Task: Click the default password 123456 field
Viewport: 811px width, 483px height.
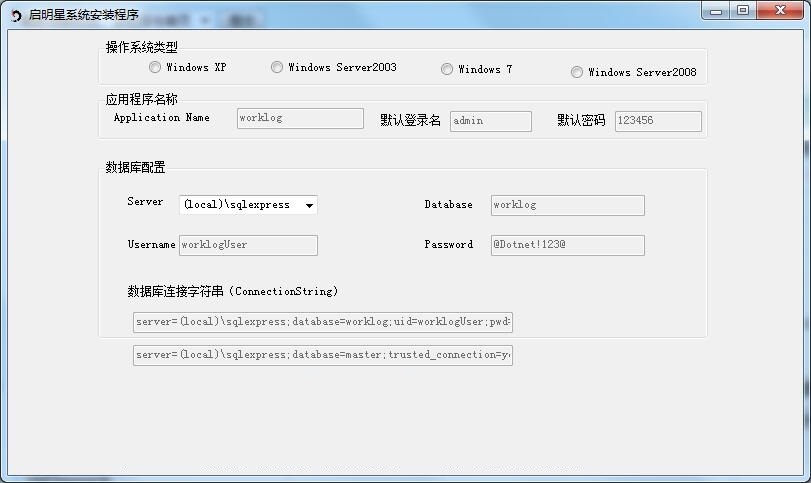Action: pyautogui.click(x=658, y=121)
